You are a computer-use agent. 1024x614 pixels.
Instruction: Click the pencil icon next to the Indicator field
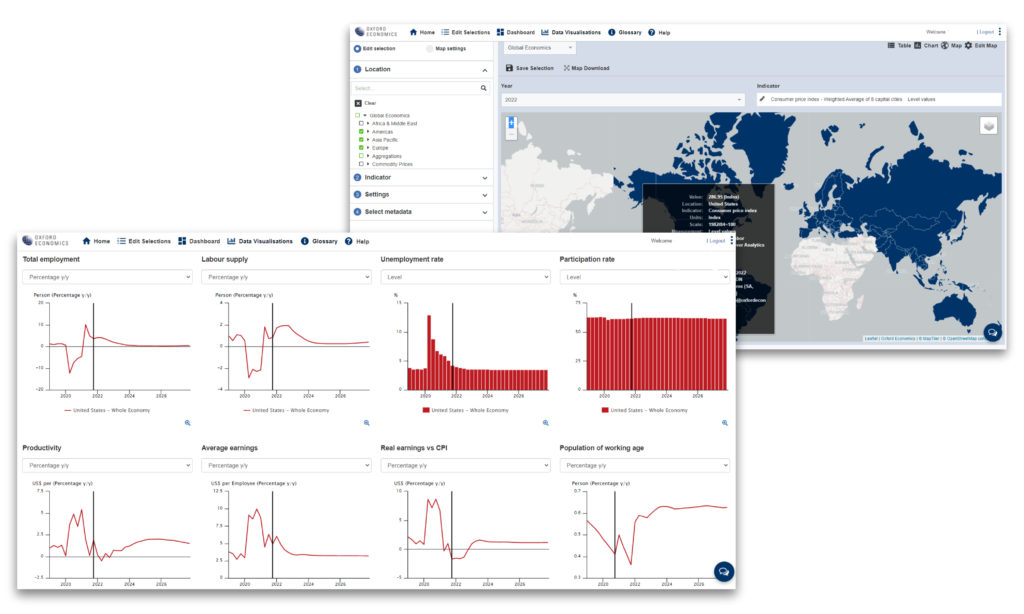tap(764, 97)
